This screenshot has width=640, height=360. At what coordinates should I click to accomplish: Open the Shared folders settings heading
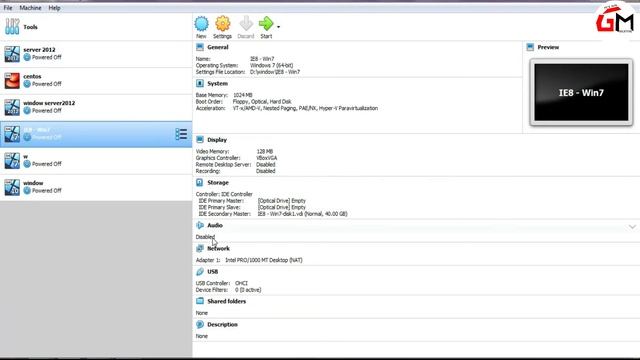coord(227,302)
